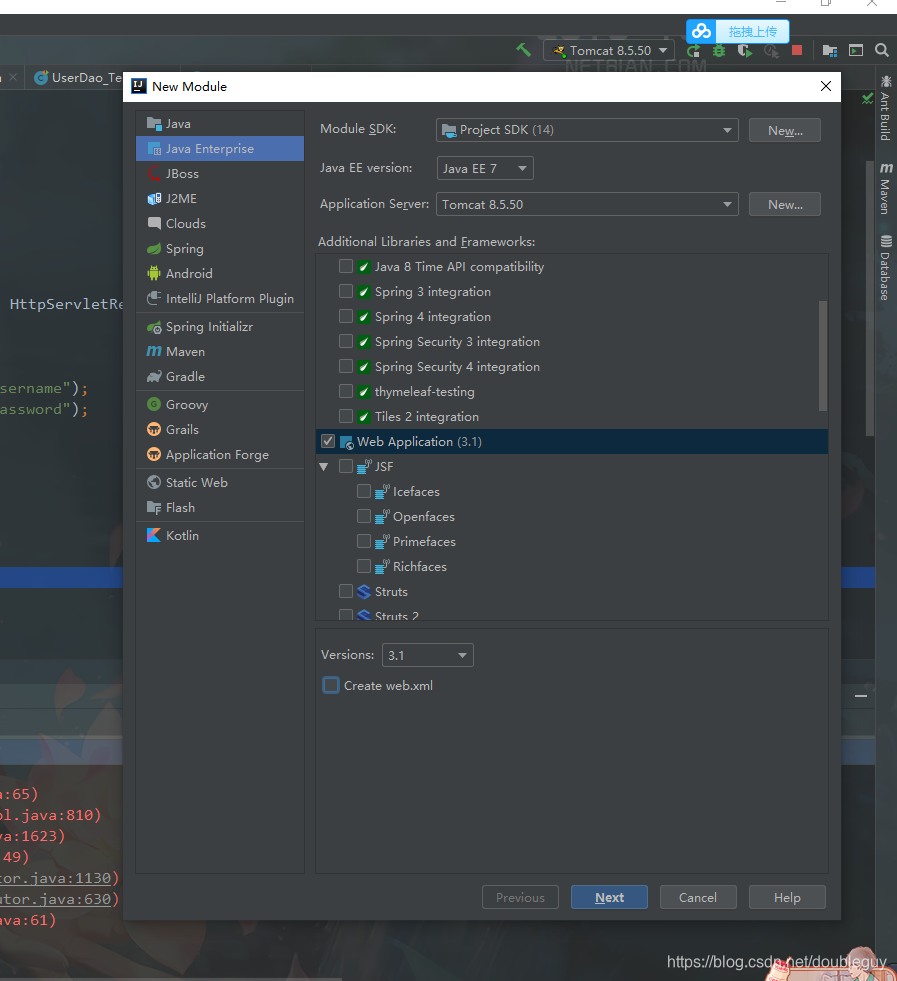Open Java EE version dropdown
This screenshot has width=897, height=981.
click(485, 168)
